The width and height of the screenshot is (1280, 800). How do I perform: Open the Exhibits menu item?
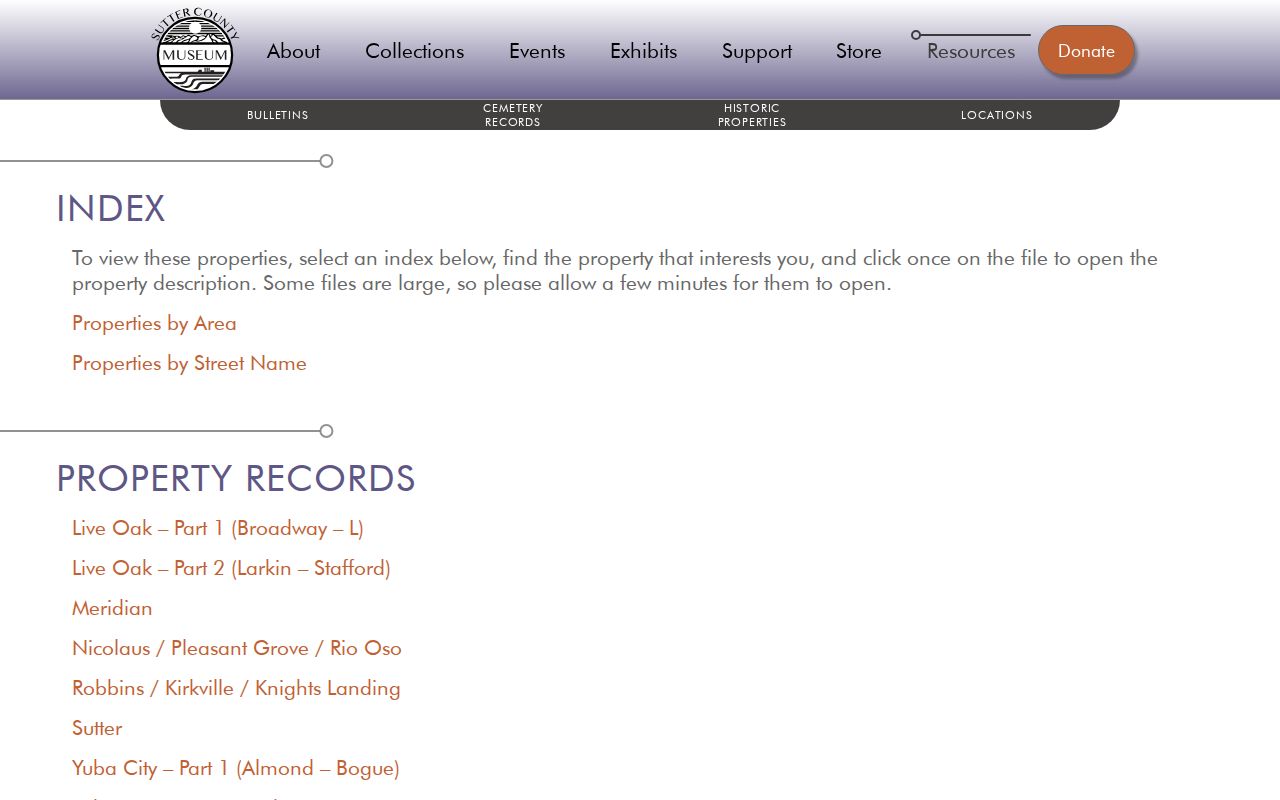tap(643, 51)
